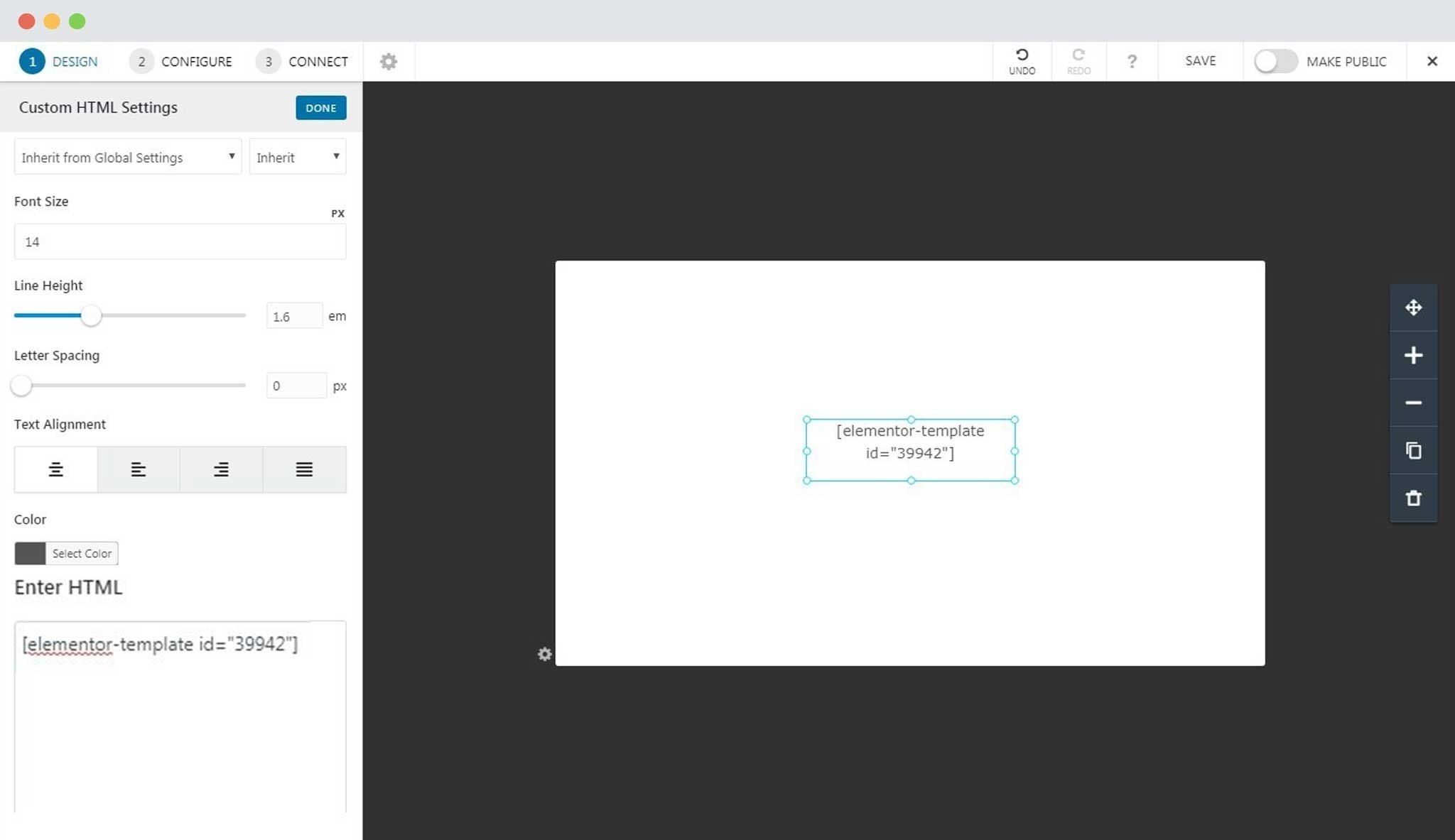The width and height of the screenshot is (1455, 840).
Task: Select the elementor-template text element on canvas
Action: point(910,450)
